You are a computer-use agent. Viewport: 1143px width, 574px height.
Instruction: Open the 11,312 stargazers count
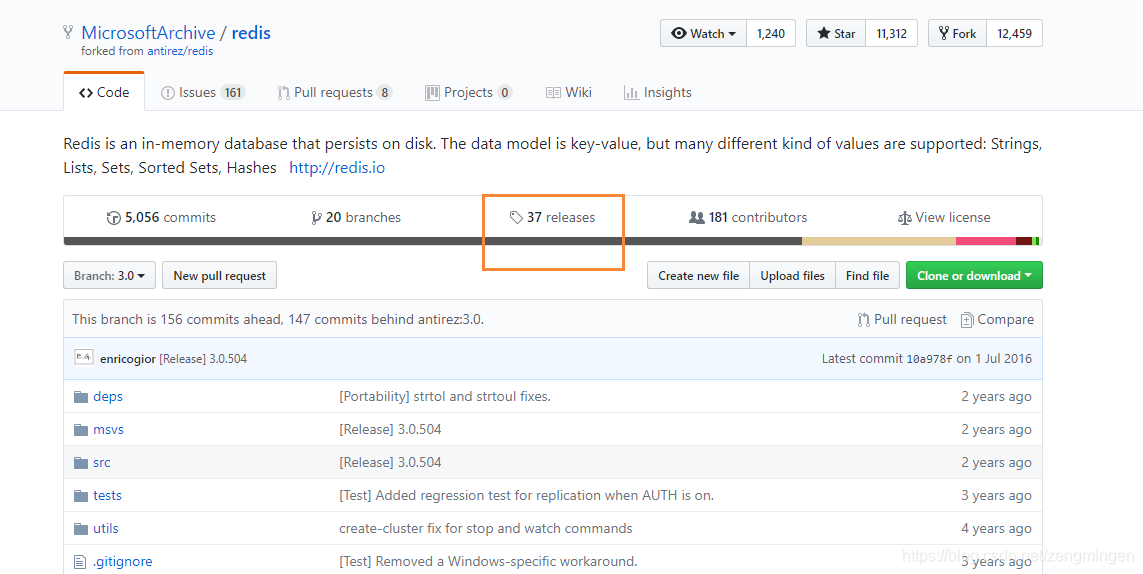point(892,34)
